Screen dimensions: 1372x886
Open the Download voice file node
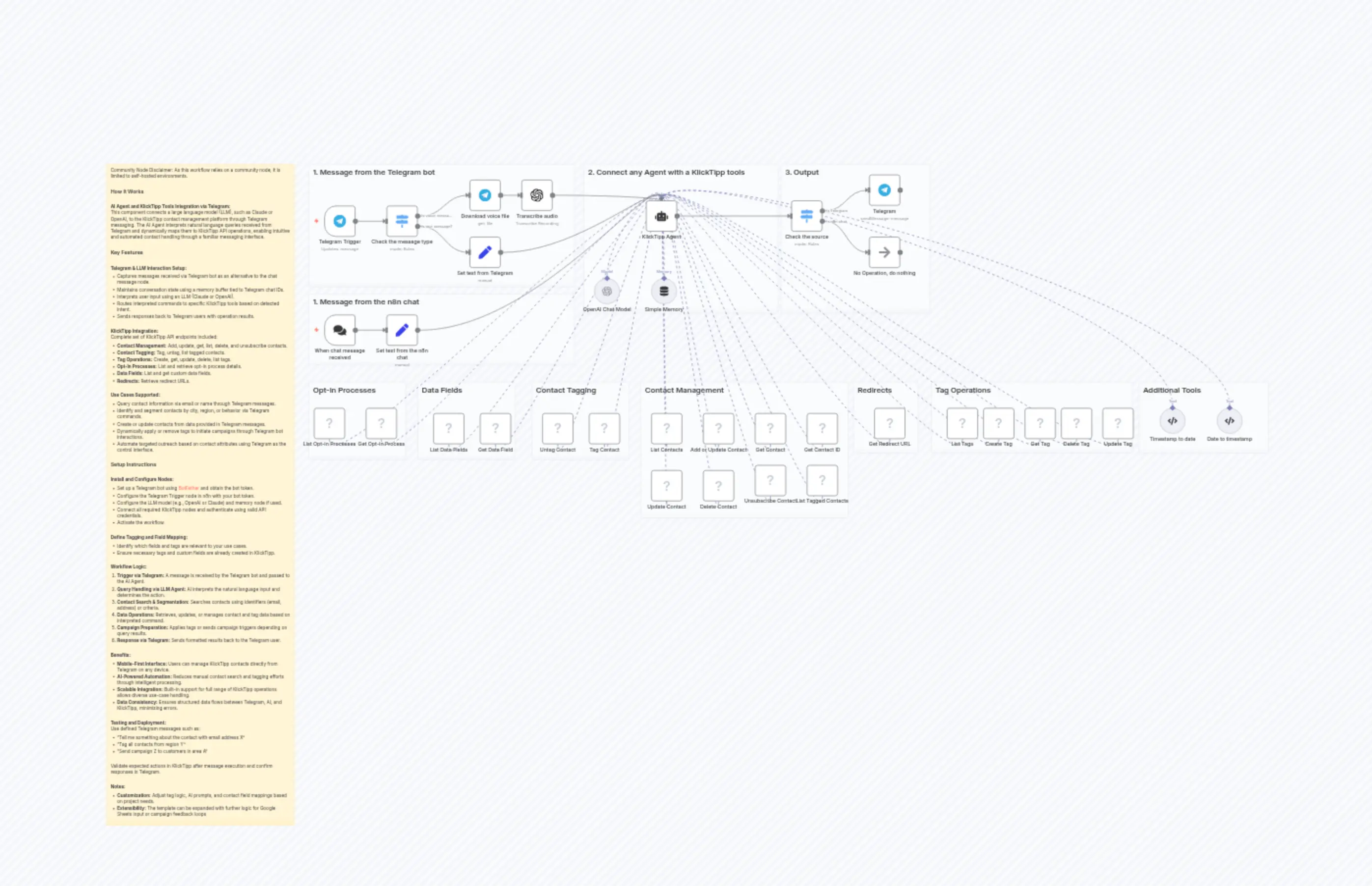pyautogui.click(x=485, y=196)
